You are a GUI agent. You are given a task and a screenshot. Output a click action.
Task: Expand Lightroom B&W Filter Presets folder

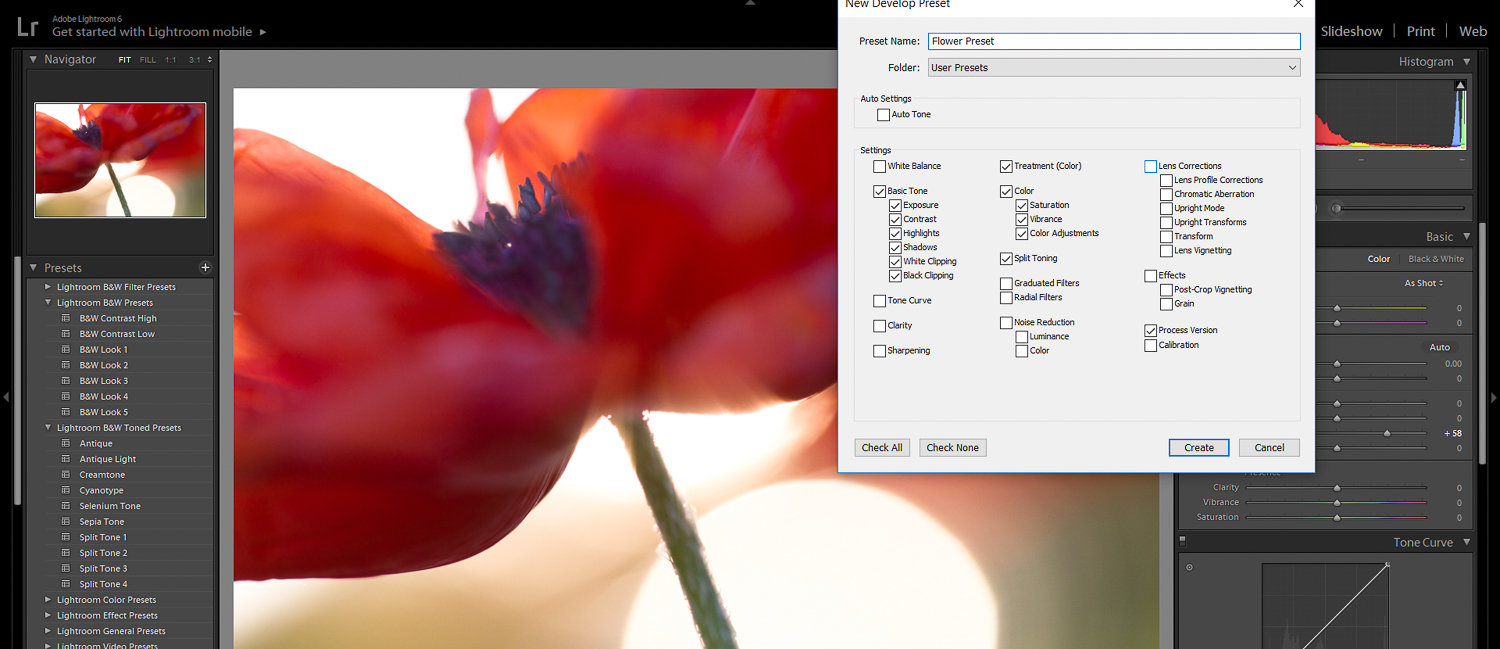click(x=47, y=287)
